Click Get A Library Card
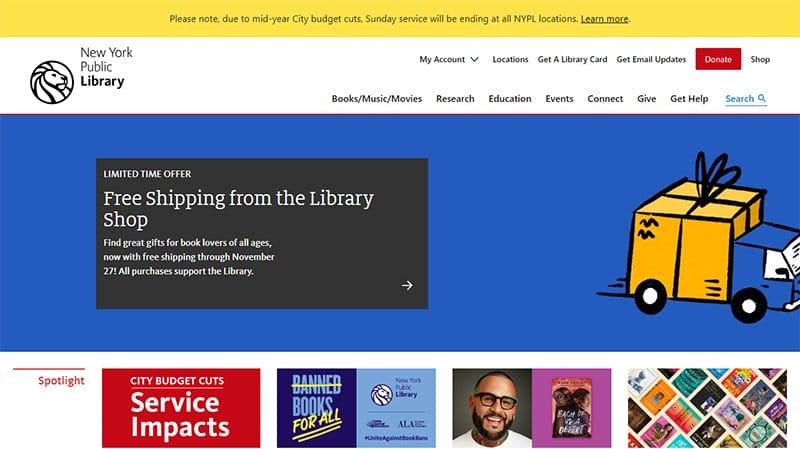This screenshot has width=800, height=449. tap(572, 59)
